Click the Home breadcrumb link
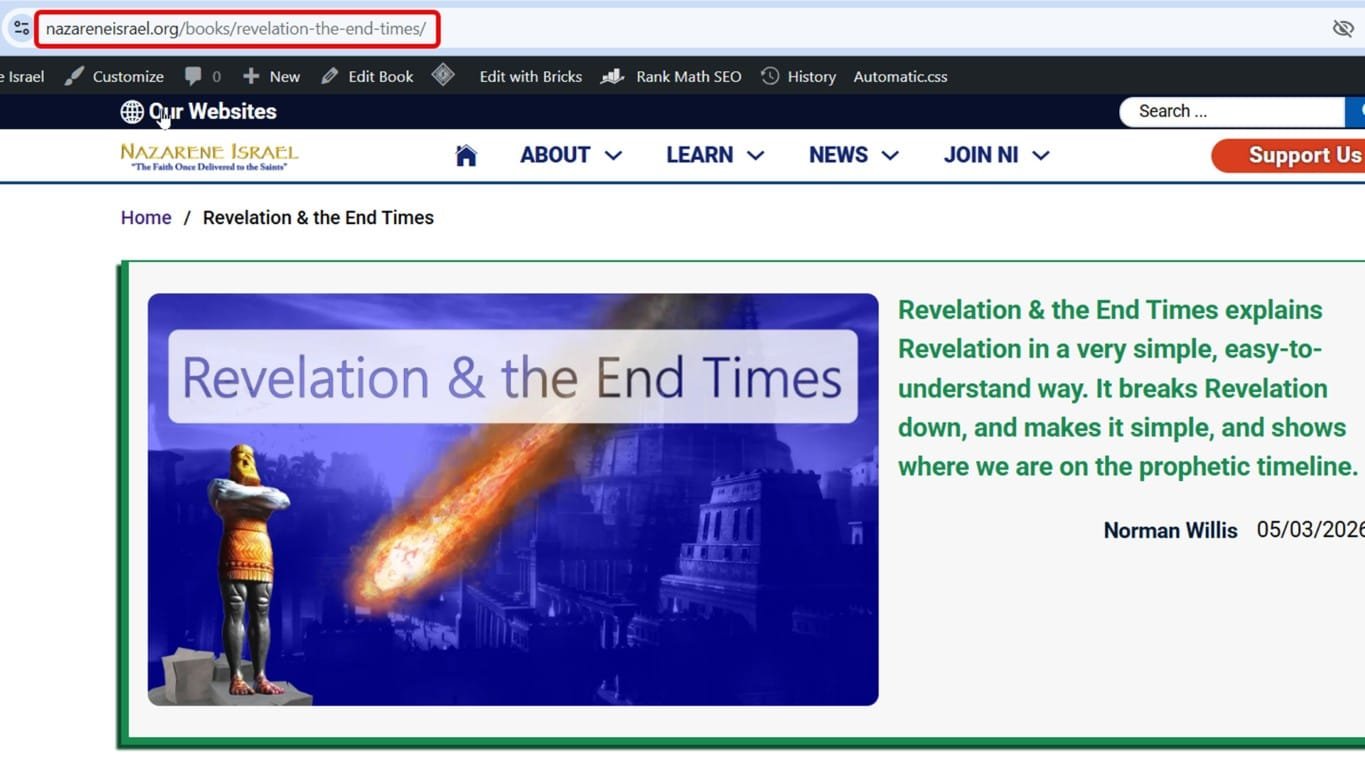The image size is (1365, 768). click(146, 217)
